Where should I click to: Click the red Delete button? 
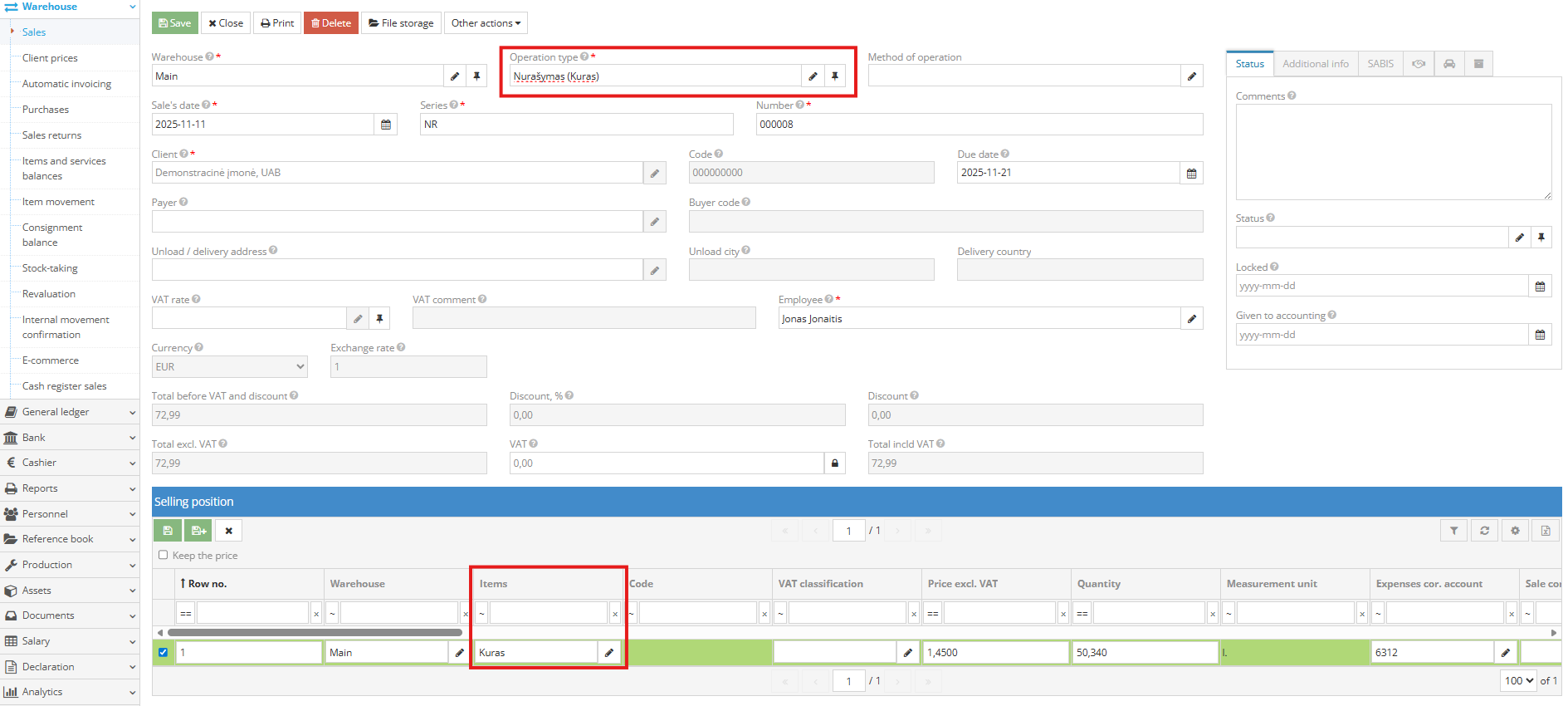(x=331, y=23)
